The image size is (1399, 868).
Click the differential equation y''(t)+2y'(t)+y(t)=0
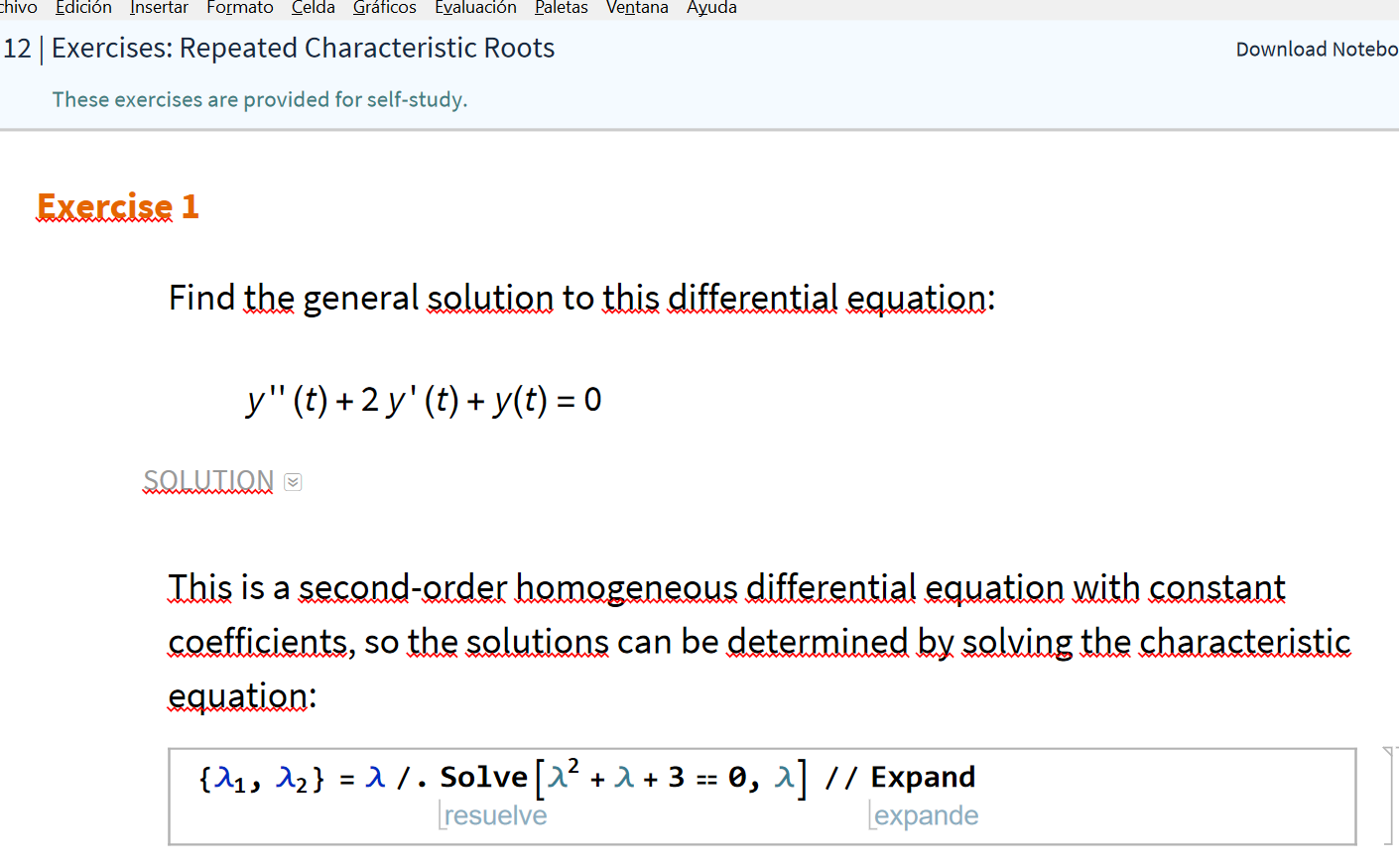(425, 400)
